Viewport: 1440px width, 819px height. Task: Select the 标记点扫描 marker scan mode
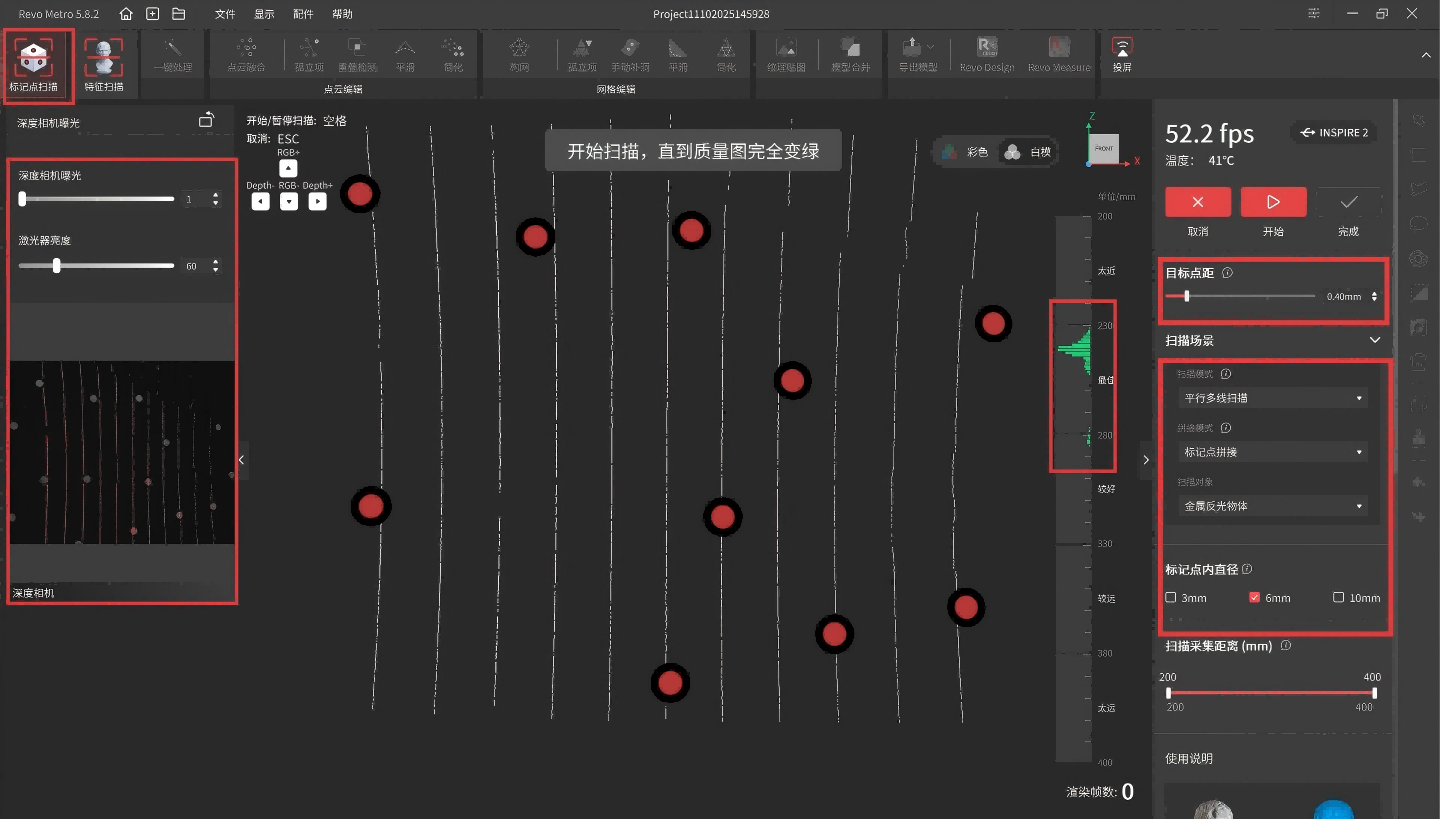(38, 65)
